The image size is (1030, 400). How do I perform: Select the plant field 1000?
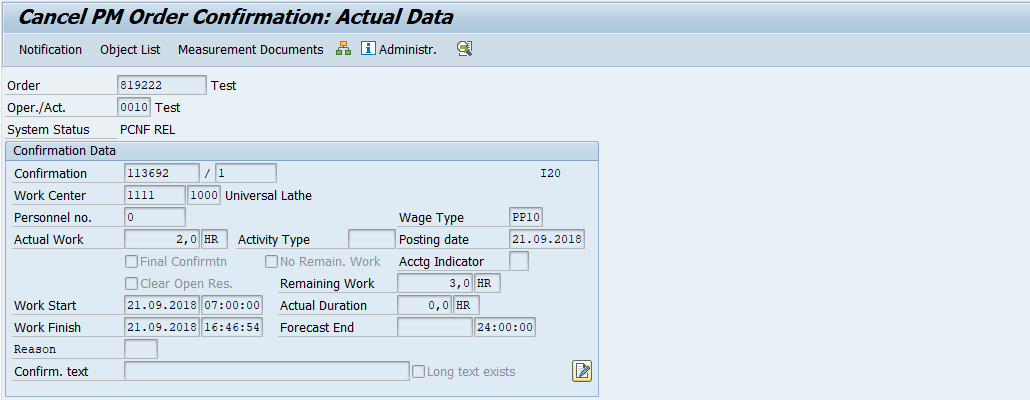coord(204,195)
